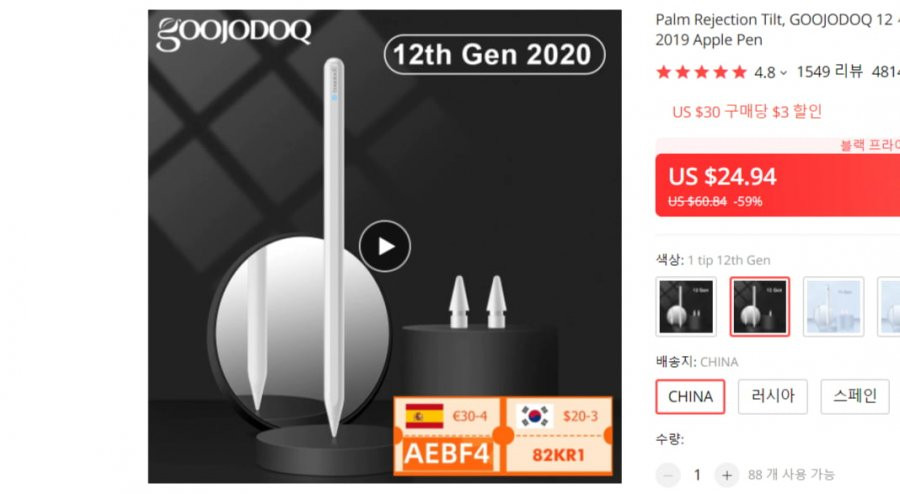This screenshot has height=494, width=900.
Task: Choose the third light blue variant thumbnail
Action: (833, 306)
